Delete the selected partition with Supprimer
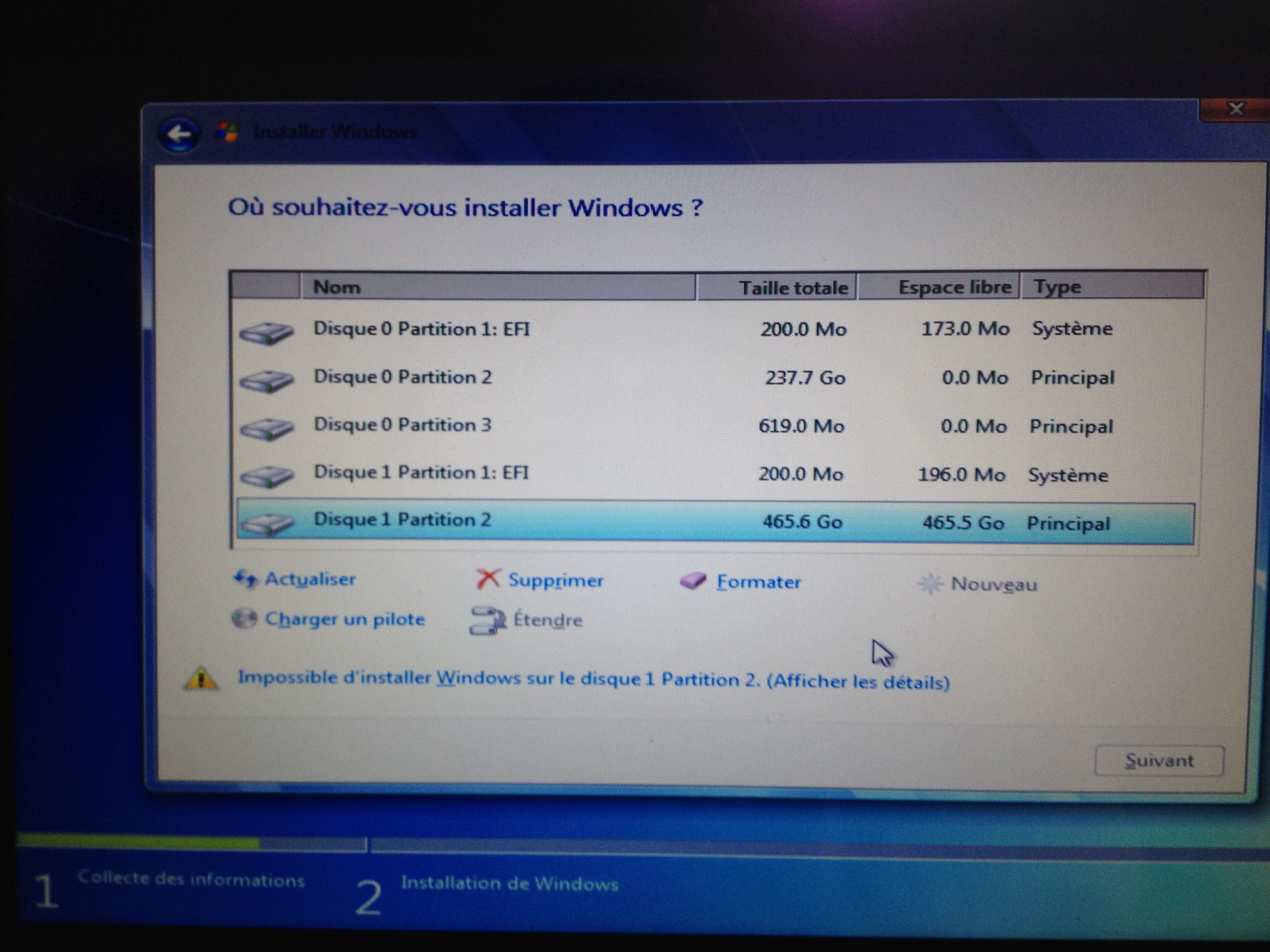 pyautogui.click(x=556, y=581)
